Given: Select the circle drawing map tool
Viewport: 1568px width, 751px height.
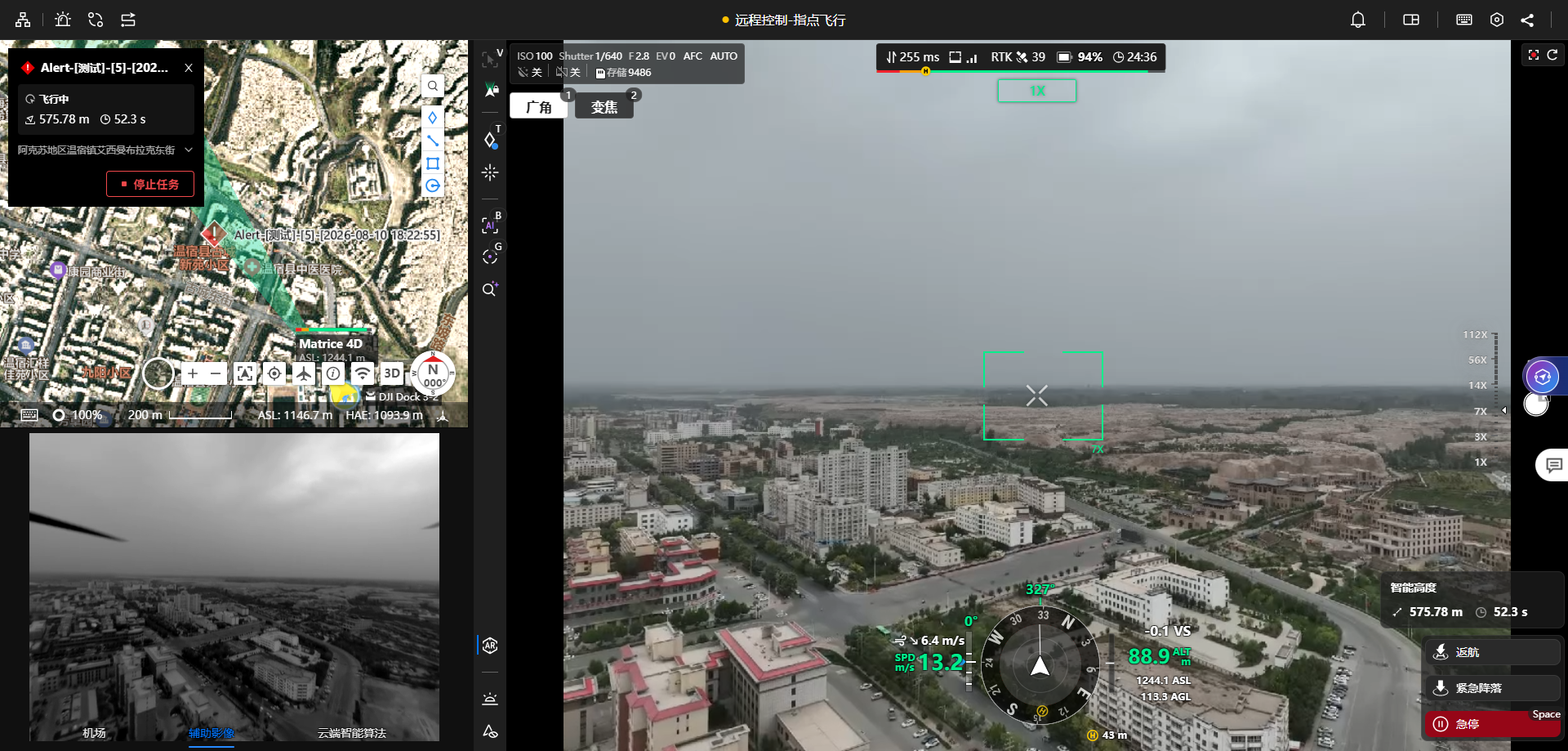Looking at the screenshot, I should (432, 186).
